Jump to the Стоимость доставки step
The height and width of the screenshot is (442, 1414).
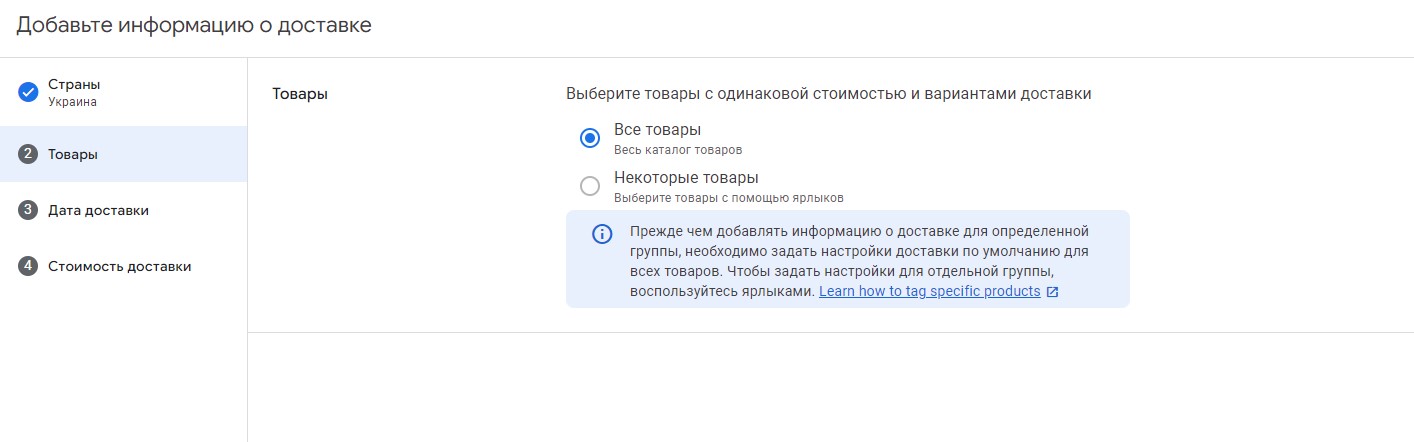click(119, 266)
